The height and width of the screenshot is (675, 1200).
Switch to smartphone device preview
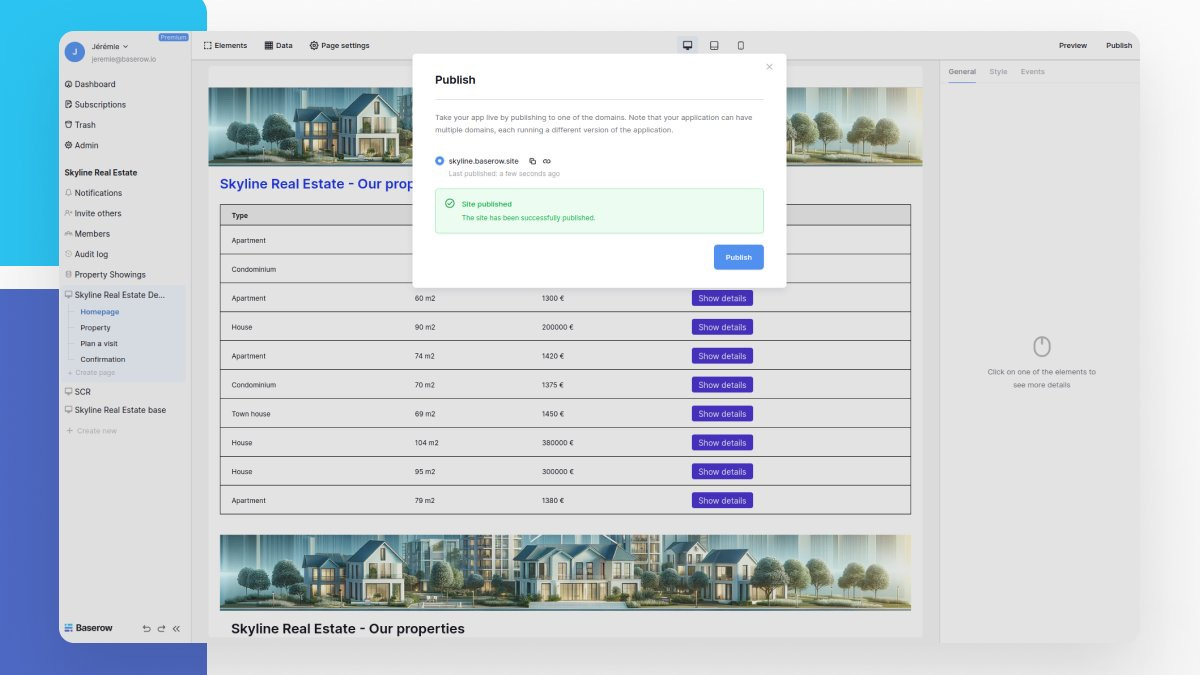(741, 45)
